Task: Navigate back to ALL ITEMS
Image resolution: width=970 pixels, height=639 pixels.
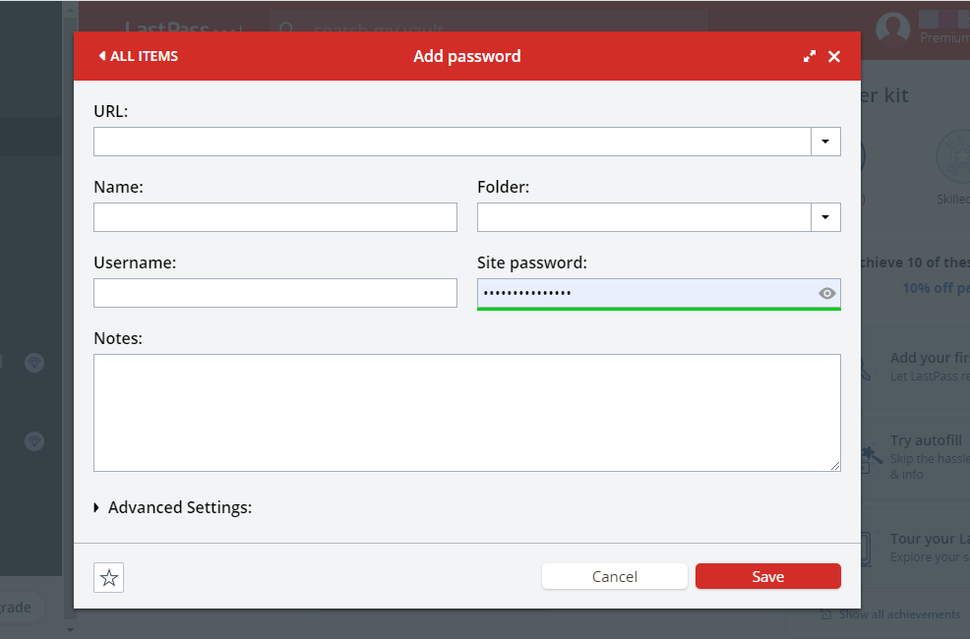Action: coord(137,56)
